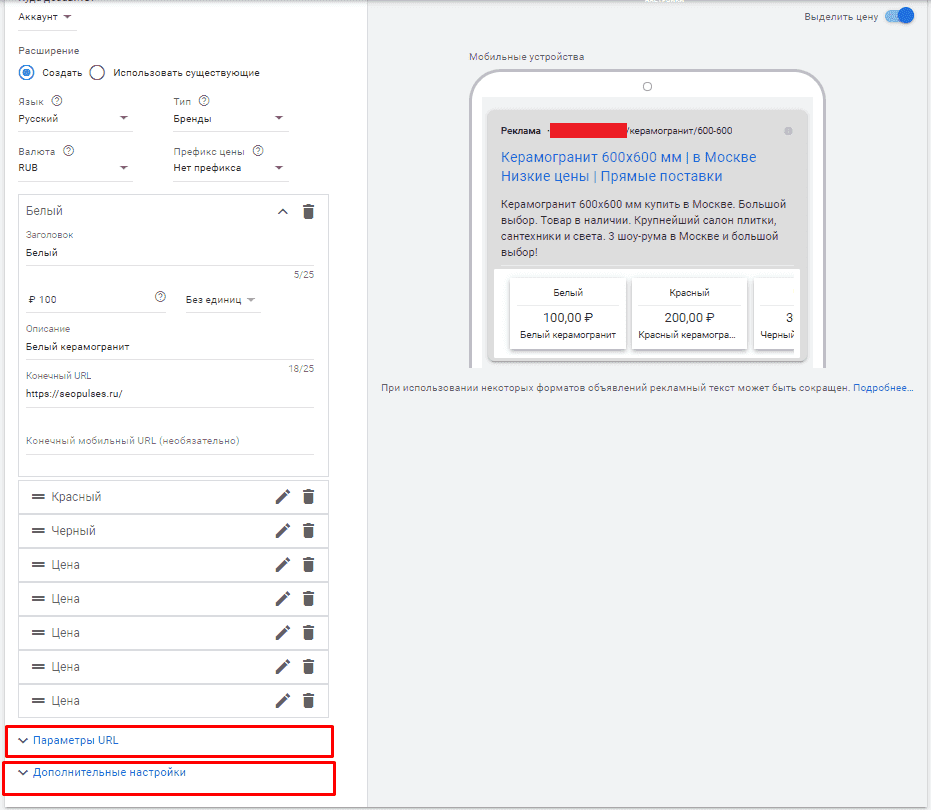The image size is (931, 810).
Task: Toggle the Выделить цену switch
Action: click(x=900, y=16)
